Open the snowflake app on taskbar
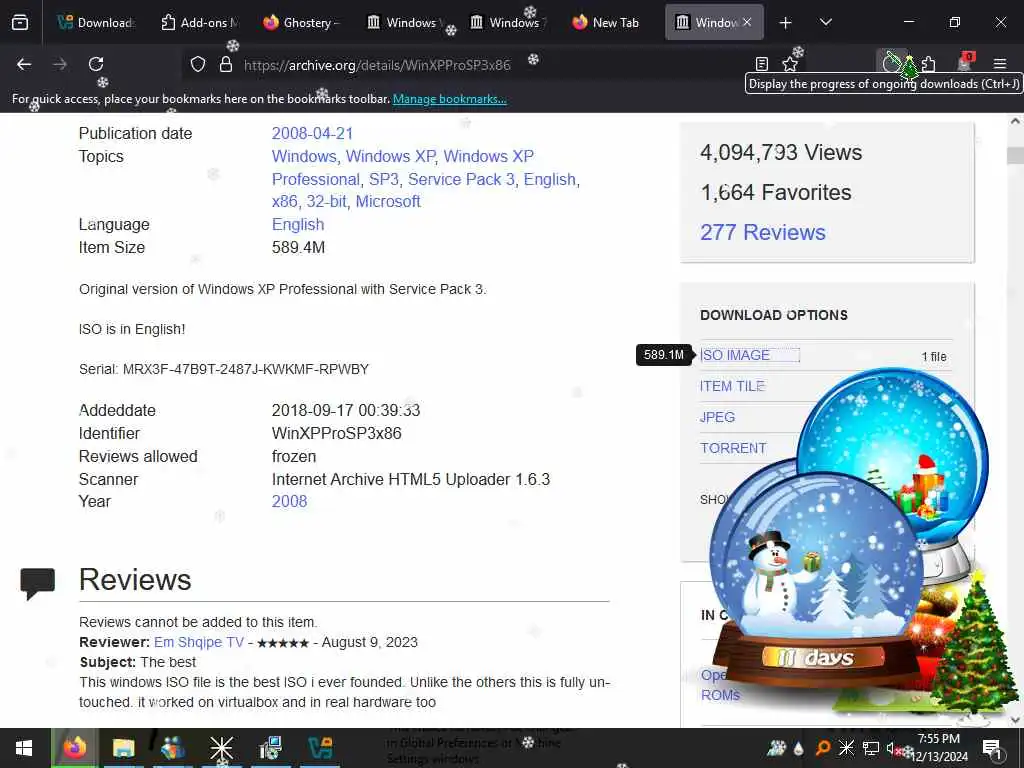 (221, 748)
